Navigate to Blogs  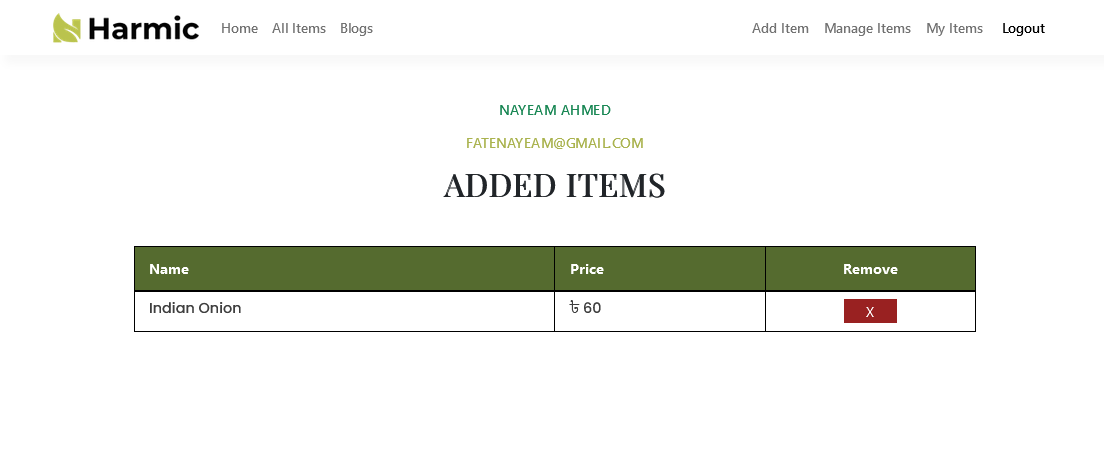pyautogui.click(x=356, y=28)
